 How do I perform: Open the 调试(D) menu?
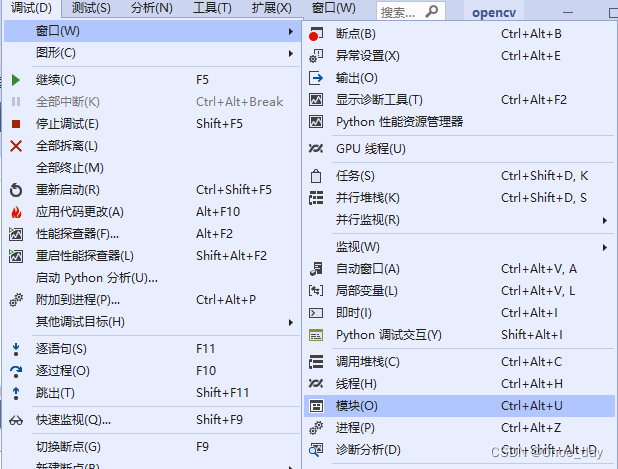pos(32,8)
